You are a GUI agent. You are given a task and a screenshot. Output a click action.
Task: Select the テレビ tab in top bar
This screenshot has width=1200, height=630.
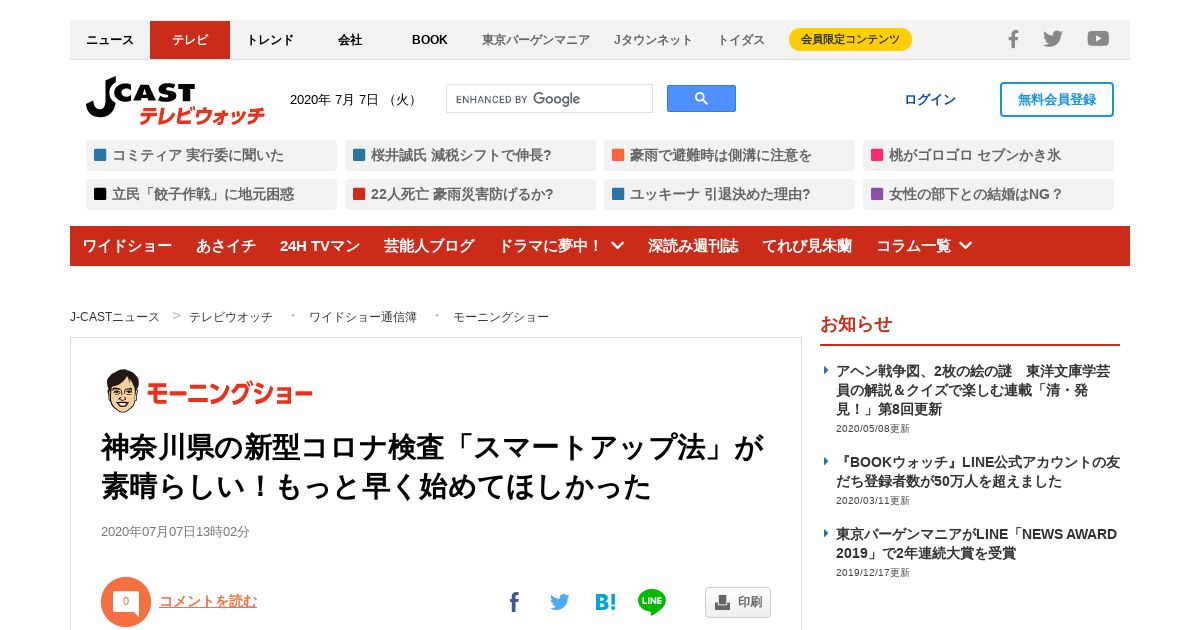click(x=190, y=40)
